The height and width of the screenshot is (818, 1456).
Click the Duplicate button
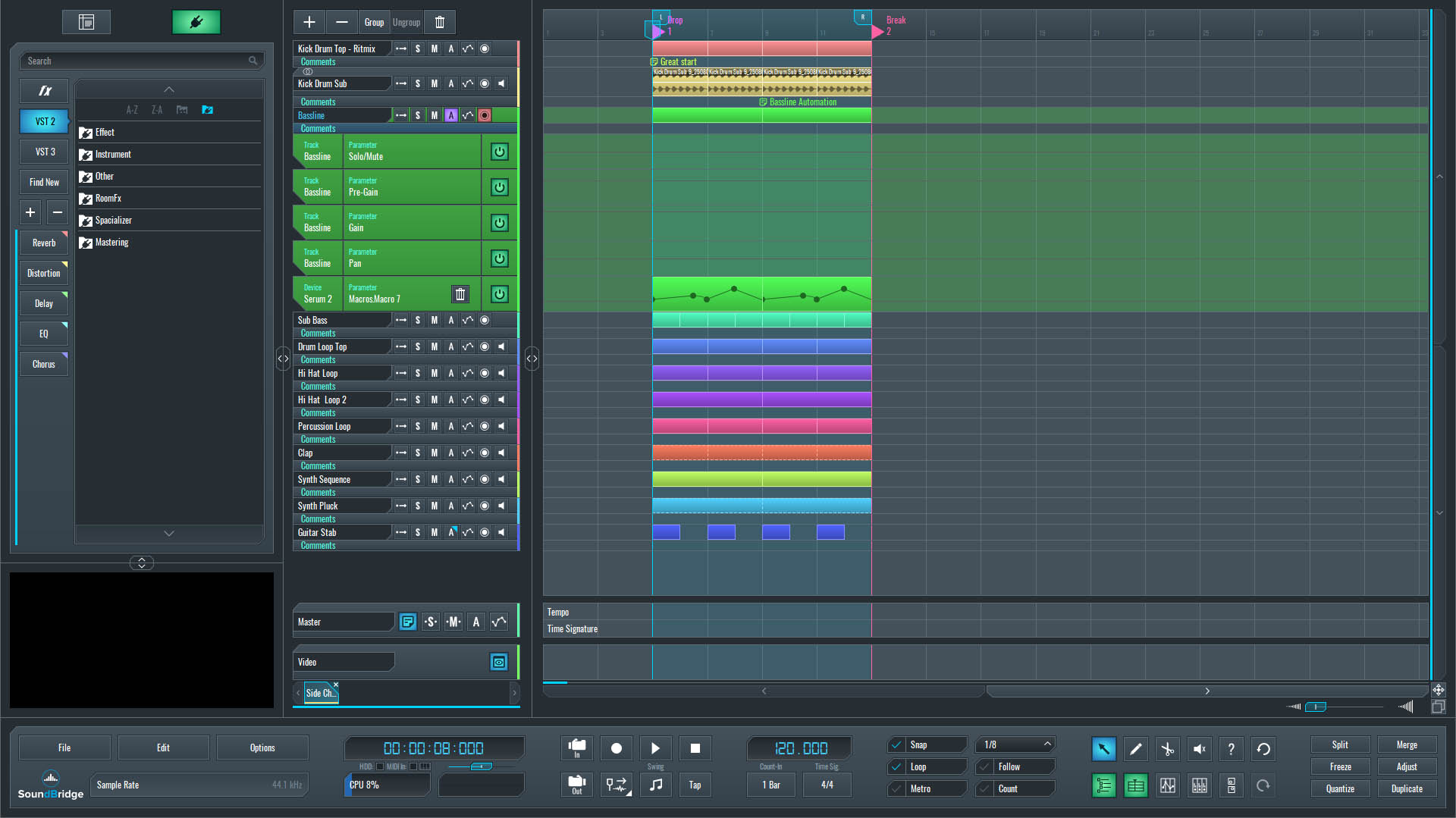(1407, 788)
